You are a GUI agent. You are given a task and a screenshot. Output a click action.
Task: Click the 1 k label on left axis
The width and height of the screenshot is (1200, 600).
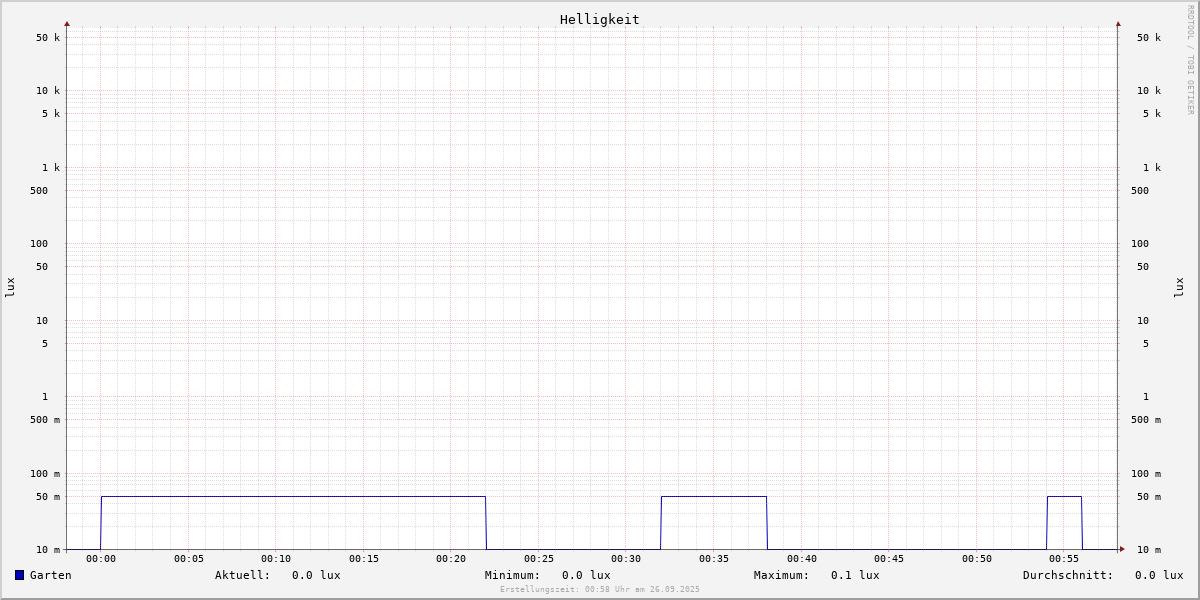51,168
